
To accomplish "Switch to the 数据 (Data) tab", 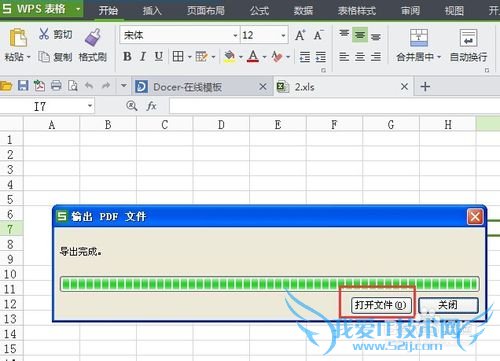I will 303,11.
